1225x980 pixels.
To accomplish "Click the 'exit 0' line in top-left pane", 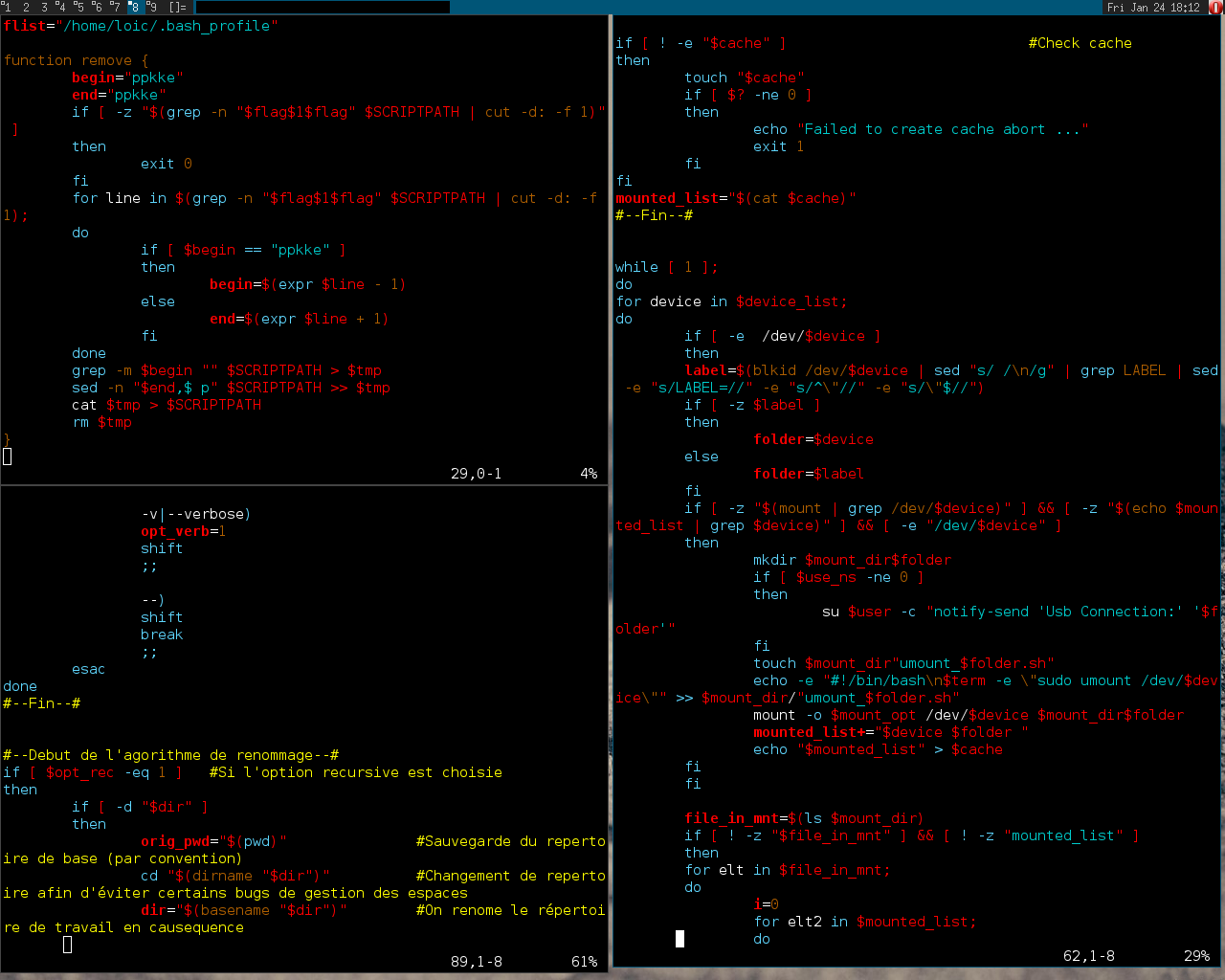I will (x=167, y=164).
